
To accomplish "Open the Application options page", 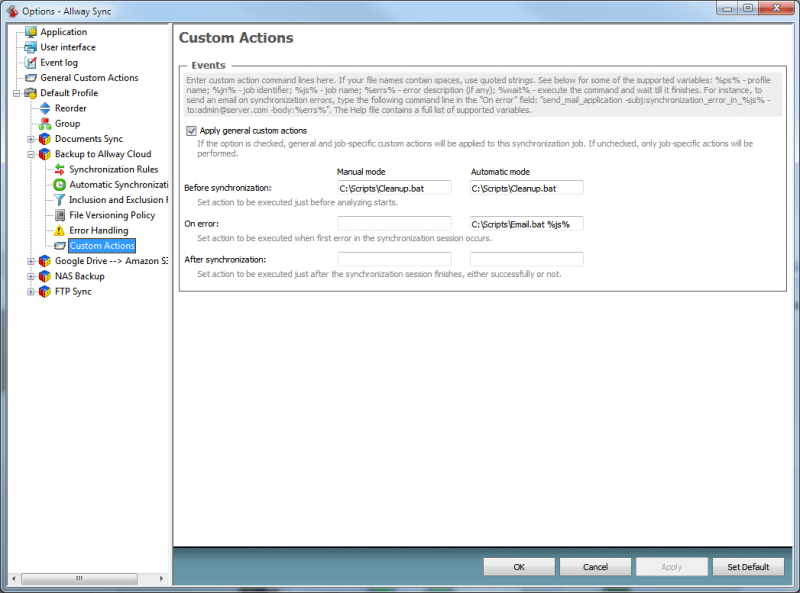I will pos(64,32).
